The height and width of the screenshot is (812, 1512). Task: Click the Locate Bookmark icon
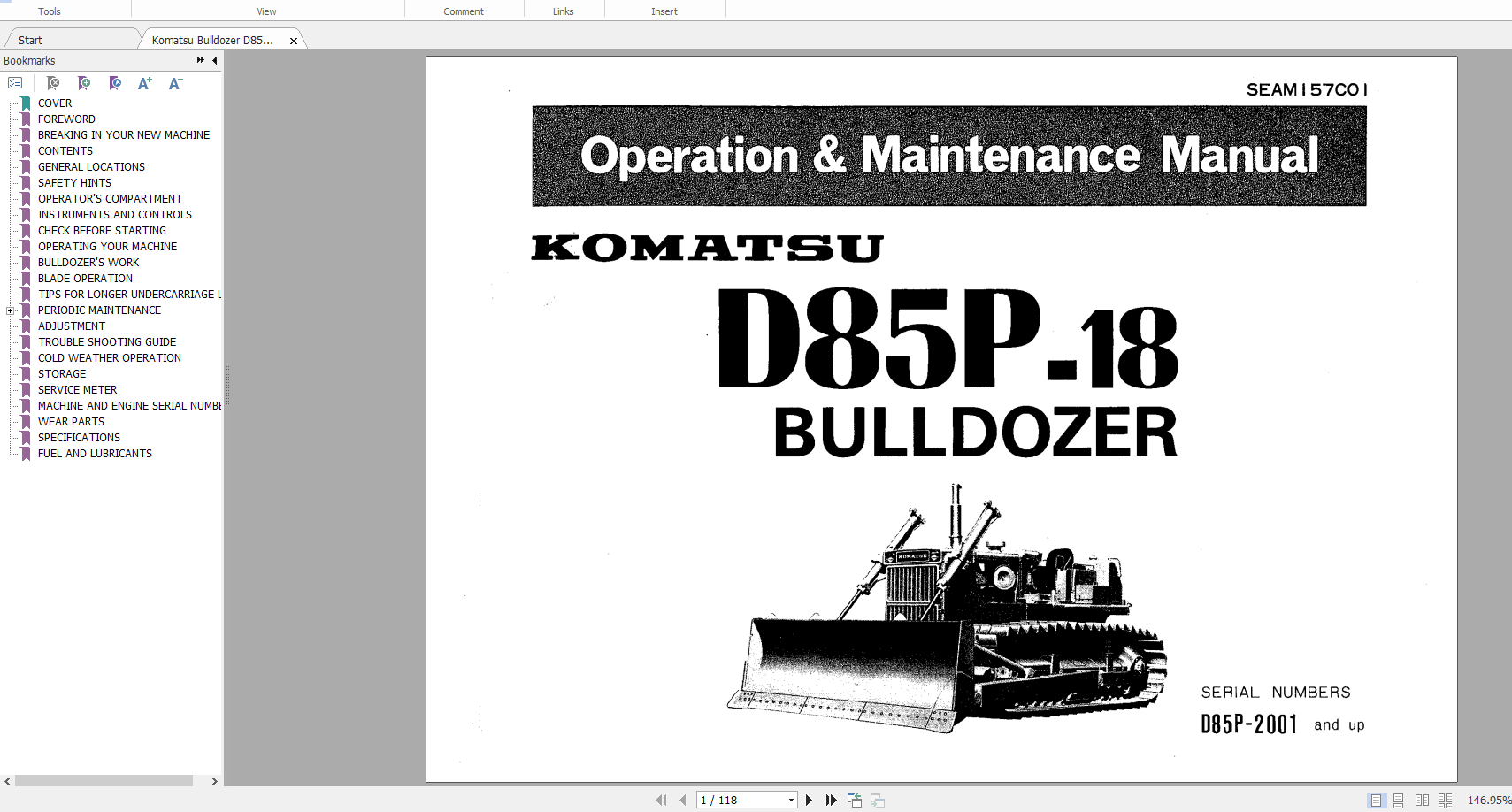[115, 83]
